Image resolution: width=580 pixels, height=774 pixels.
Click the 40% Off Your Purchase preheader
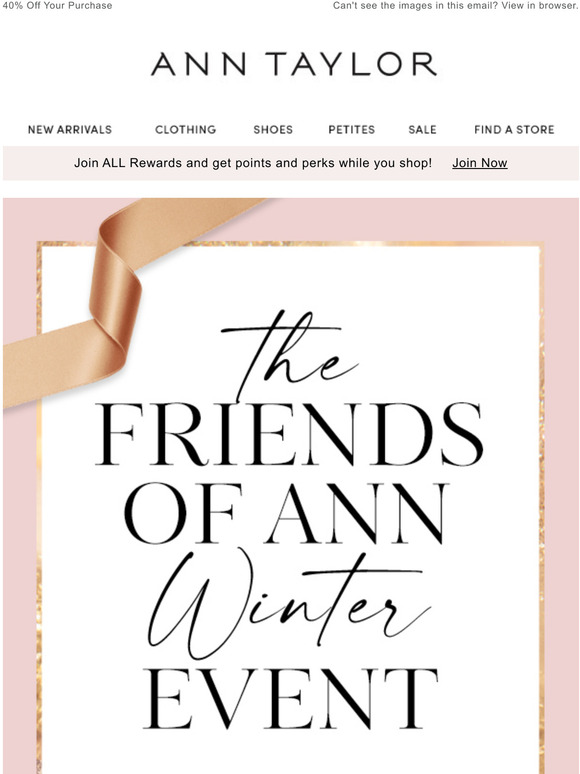(x=57, y=6)
